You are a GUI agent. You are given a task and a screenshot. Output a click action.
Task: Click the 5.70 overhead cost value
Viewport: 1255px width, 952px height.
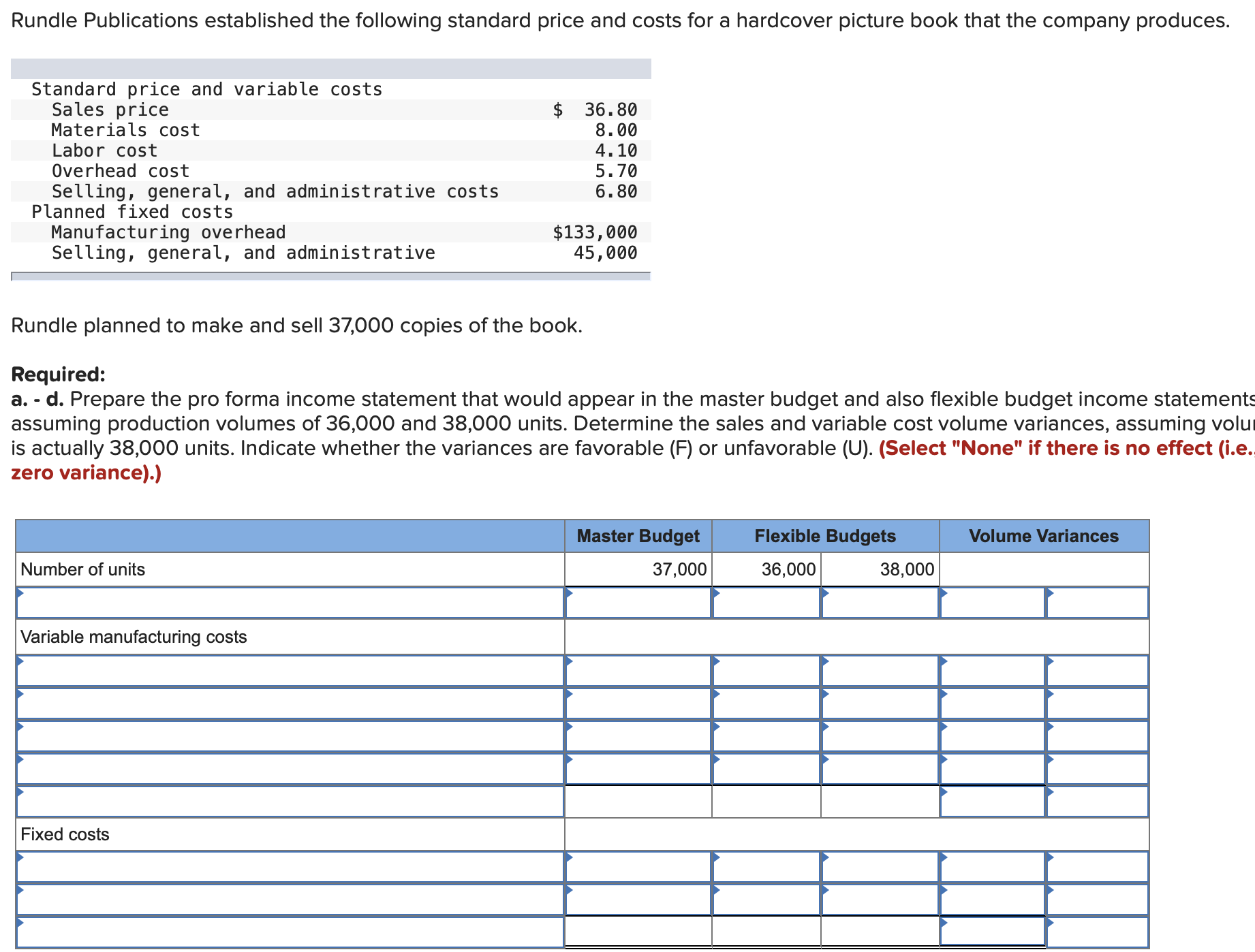tap(616, 171)
